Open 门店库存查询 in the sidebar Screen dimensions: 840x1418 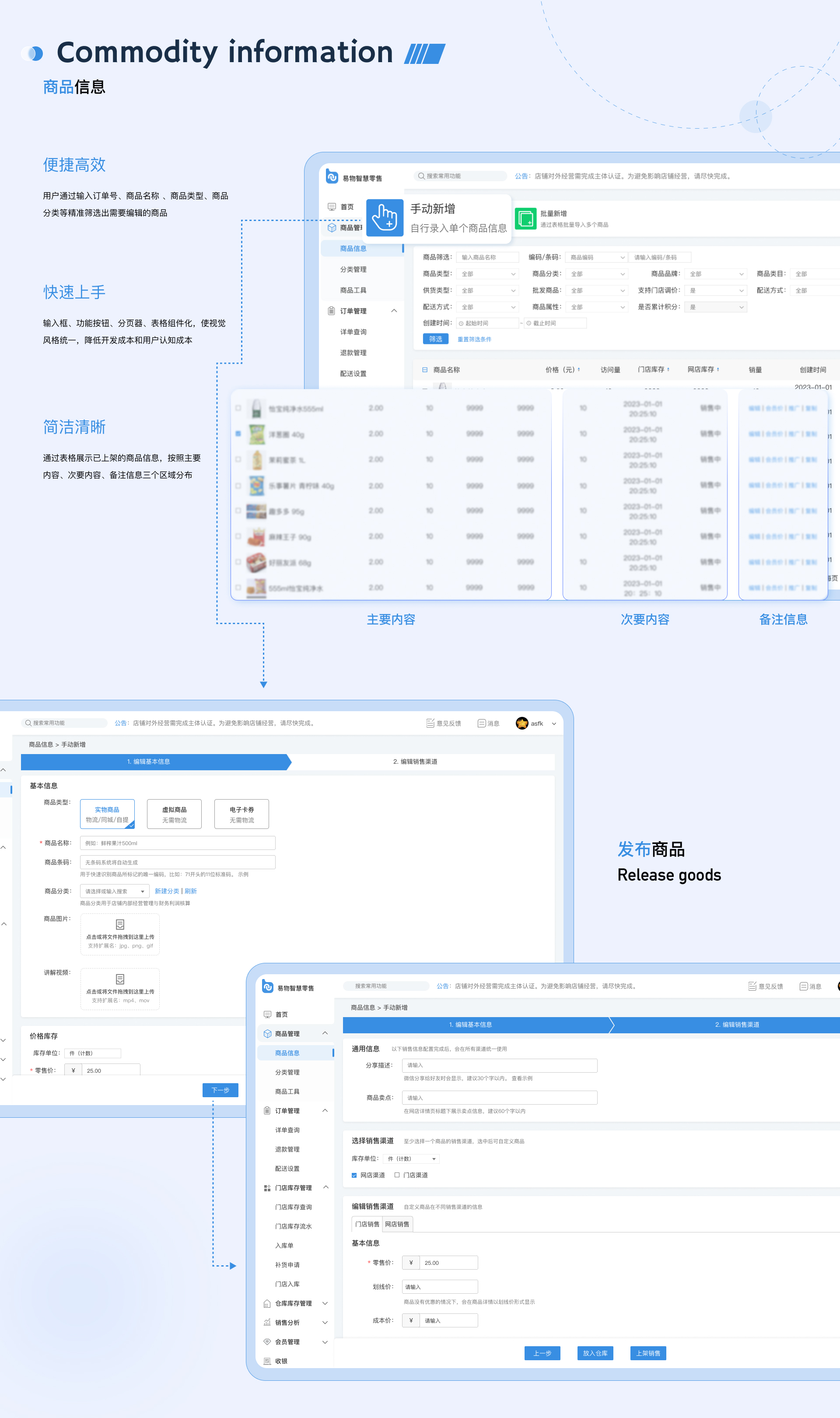293,1207
